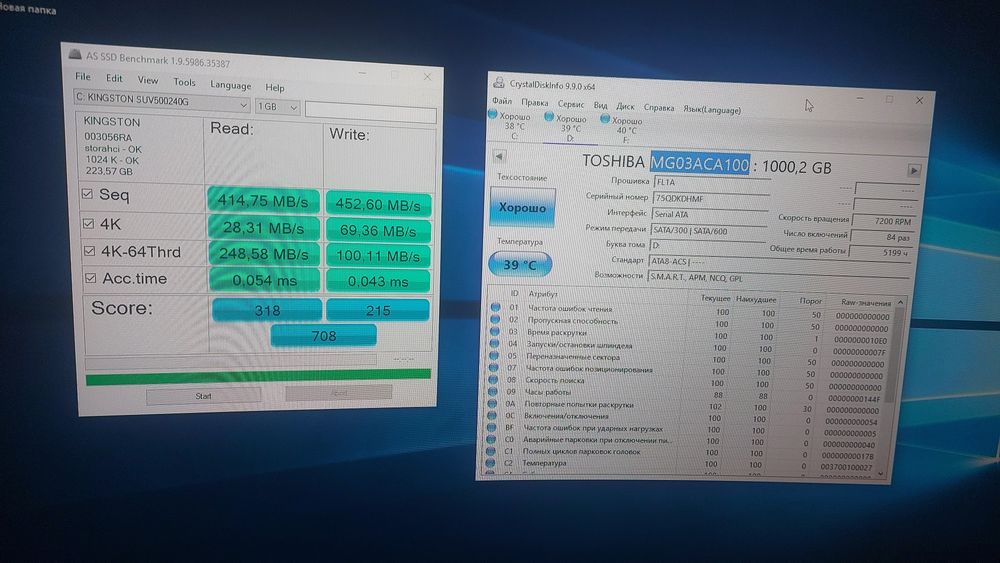Screen dimensions: 1000x563
Task: Click the Serial ATA interface field
Action: point(709,215)
